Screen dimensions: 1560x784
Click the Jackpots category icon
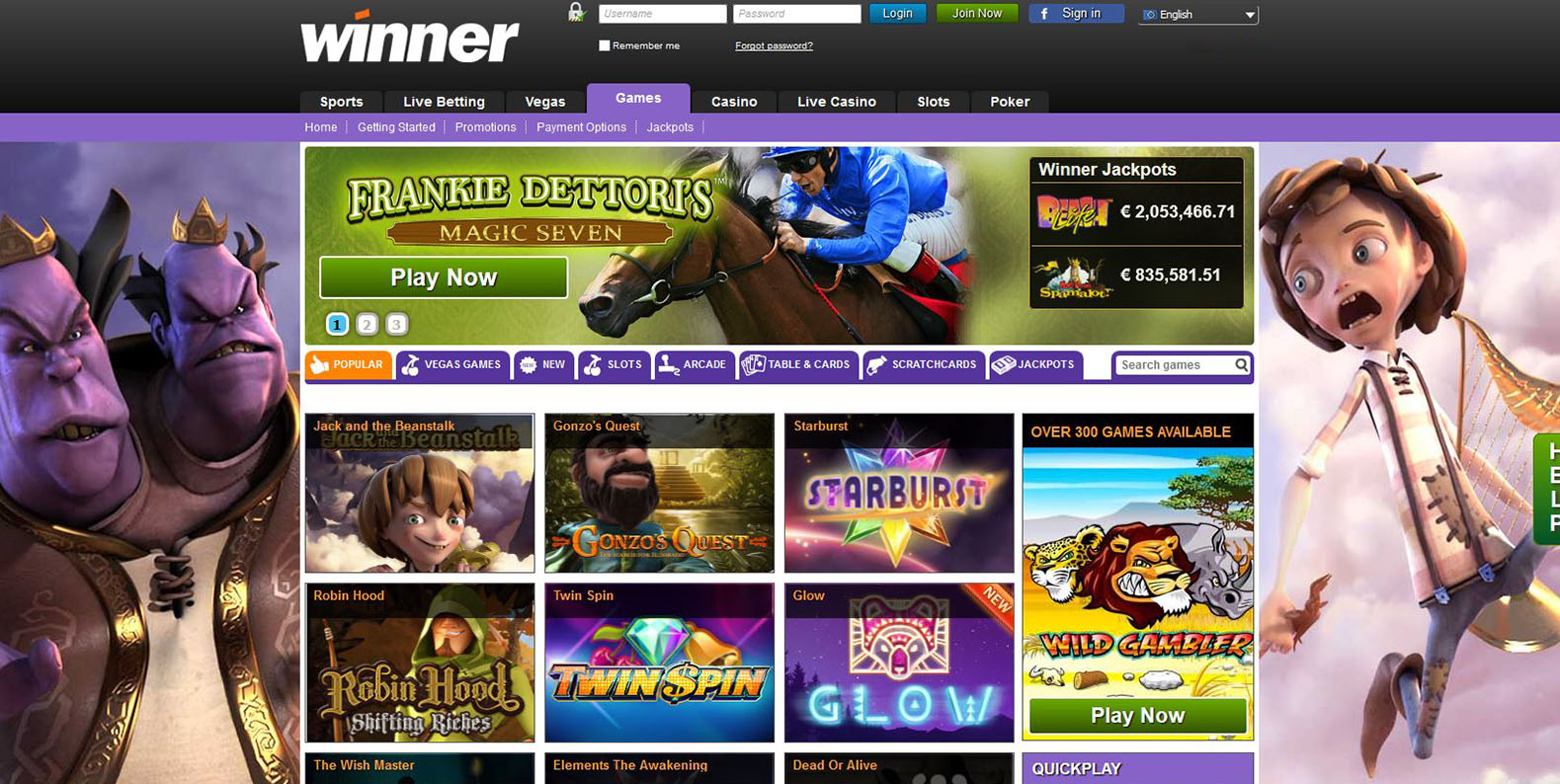pos(1004,364)
